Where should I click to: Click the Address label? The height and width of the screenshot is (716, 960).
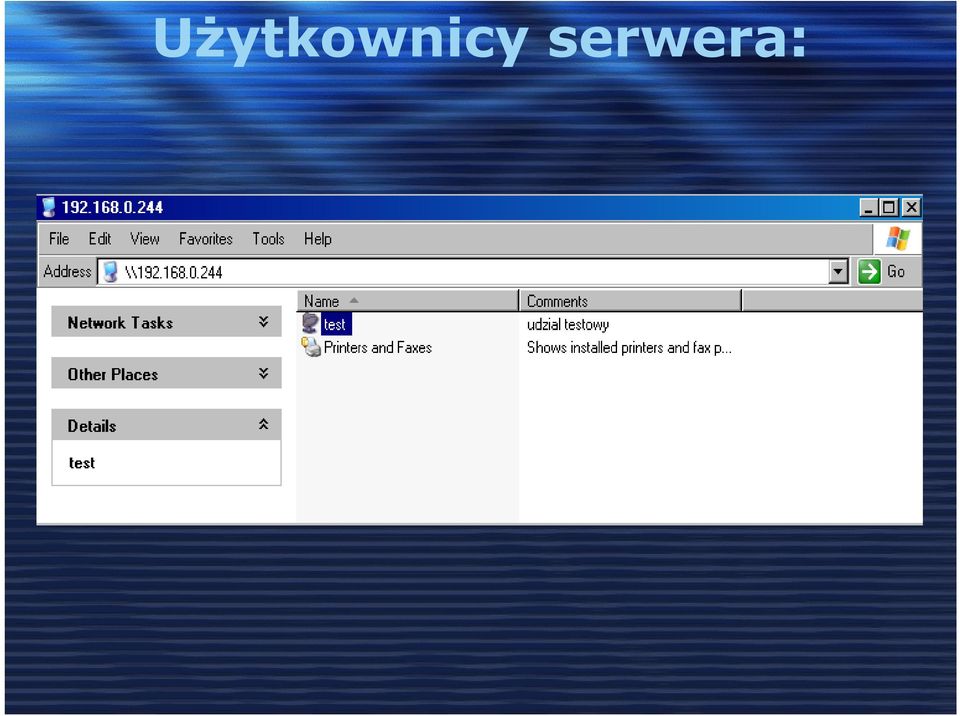point(67,271)
